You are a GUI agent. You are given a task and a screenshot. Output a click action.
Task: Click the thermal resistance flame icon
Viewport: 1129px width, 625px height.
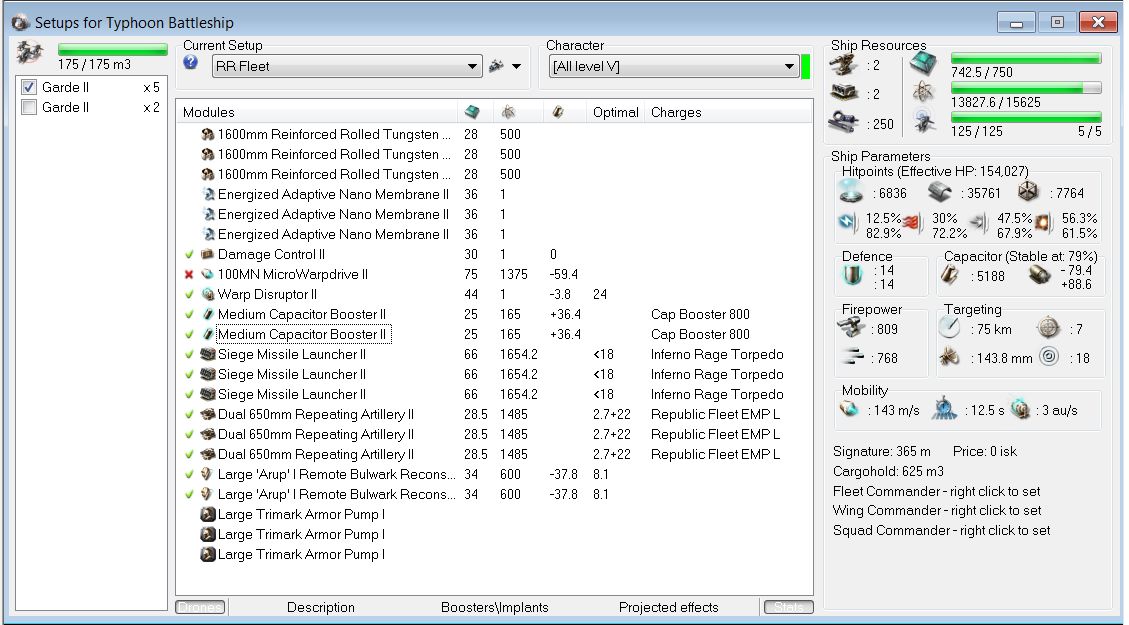(914, 224)
